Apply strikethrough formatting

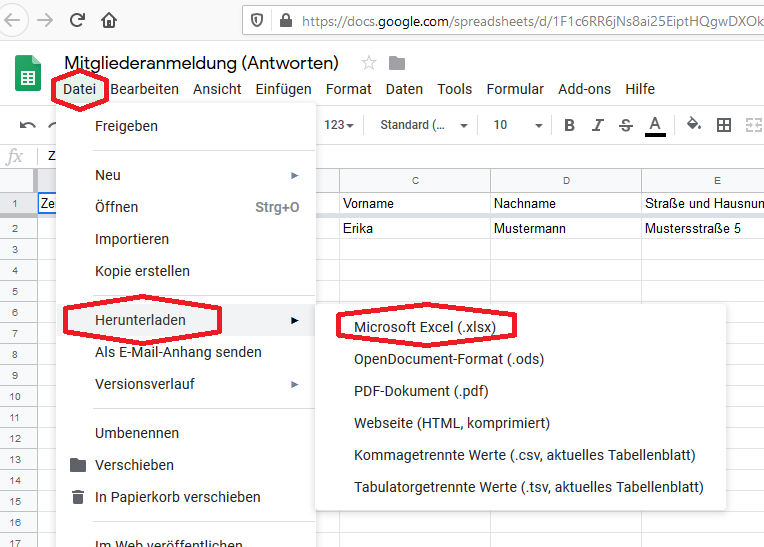626,125
